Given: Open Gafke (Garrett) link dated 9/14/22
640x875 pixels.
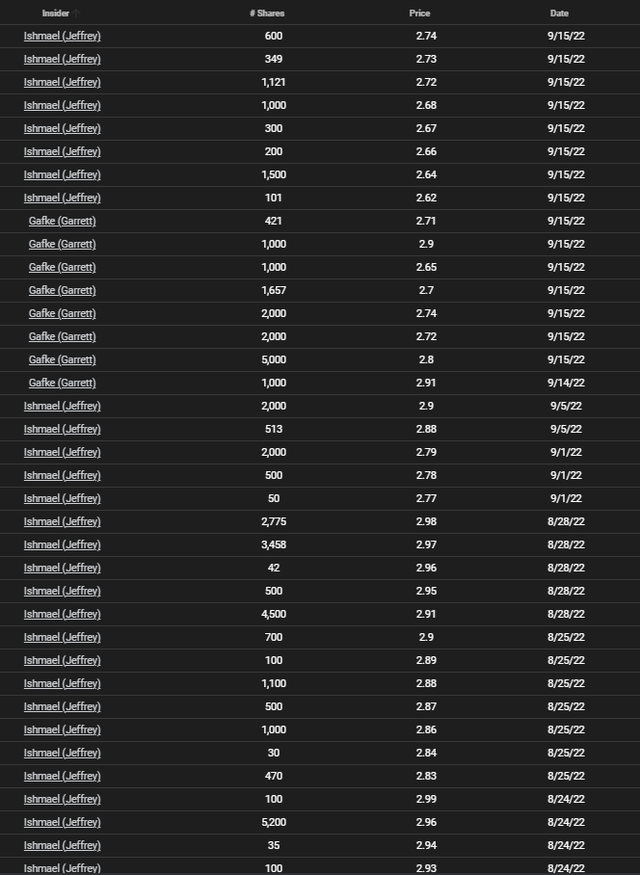Looking at the screenshot, I should pyautogui.click(x=62, y=383).
